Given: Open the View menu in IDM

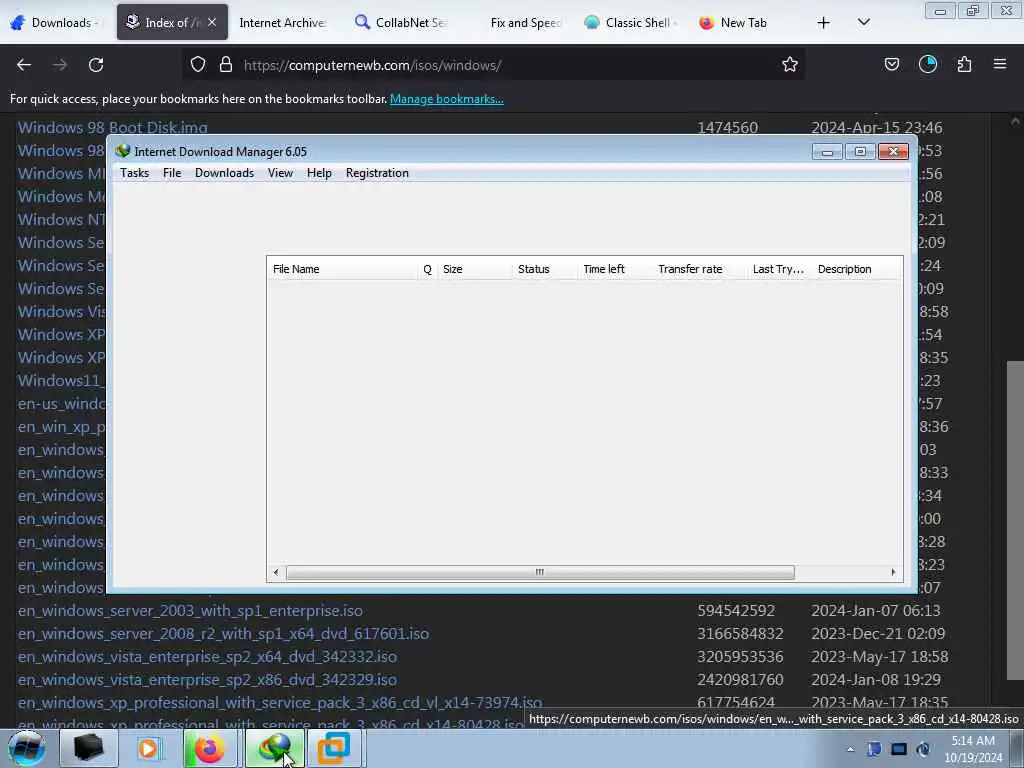Looking at the screenshot, I should coord(280,173).
